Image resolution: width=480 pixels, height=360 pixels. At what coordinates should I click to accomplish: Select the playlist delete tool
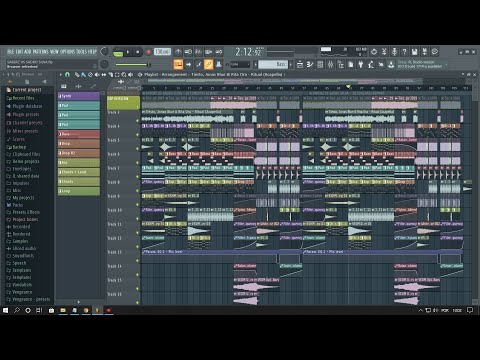point(90,75)
